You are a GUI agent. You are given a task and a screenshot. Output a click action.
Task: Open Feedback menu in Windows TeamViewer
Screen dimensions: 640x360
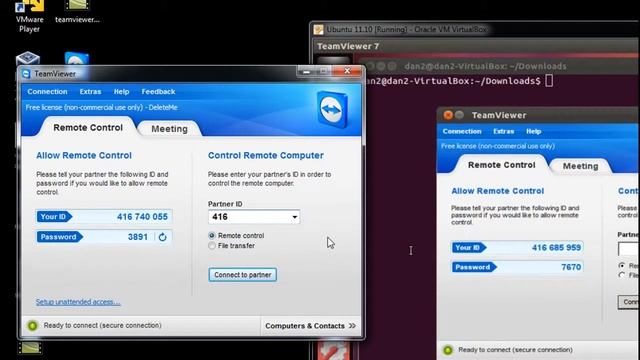tap(158, 92)
